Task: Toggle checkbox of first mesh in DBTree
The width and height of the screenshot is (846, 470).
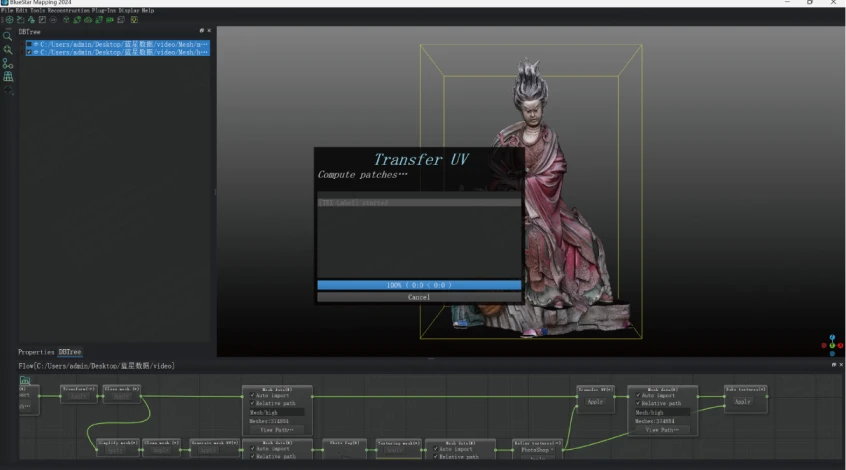Action: point(29,44)
